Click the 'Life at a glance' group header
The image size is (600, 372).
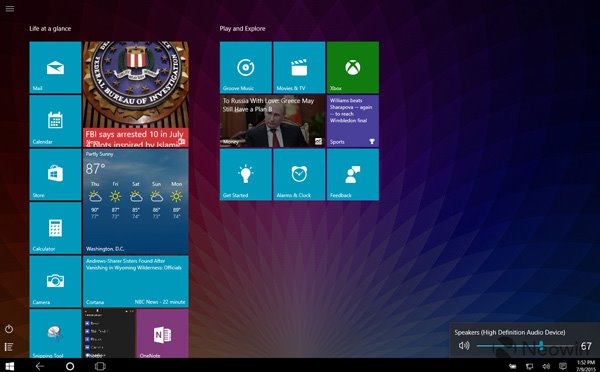point(50,29)
